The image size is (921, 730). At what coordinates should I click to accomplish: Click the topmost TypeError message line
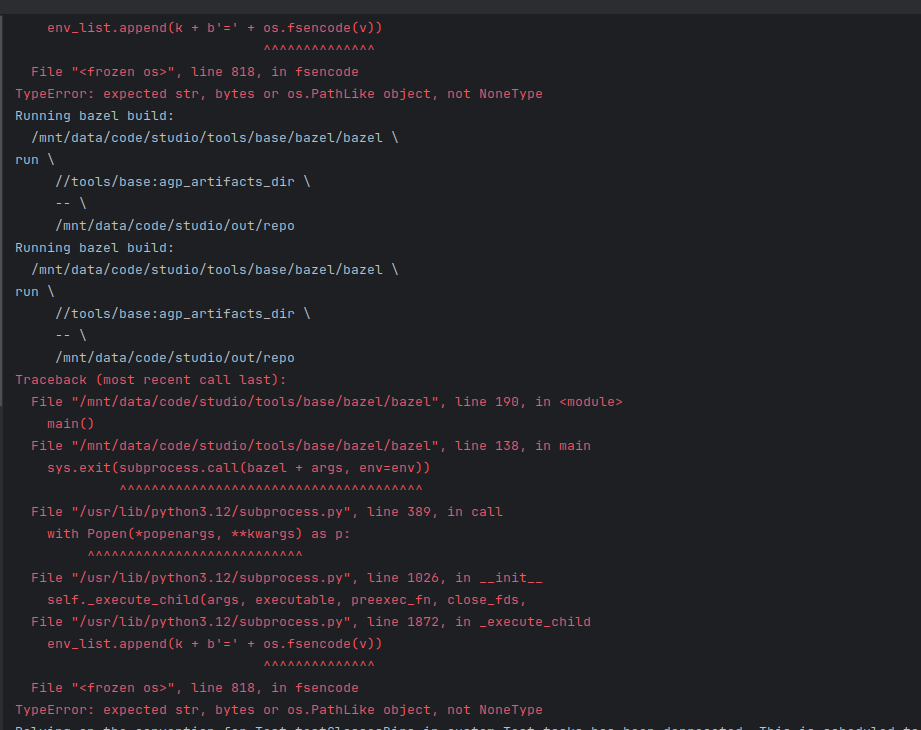click(x=278, y=94)
